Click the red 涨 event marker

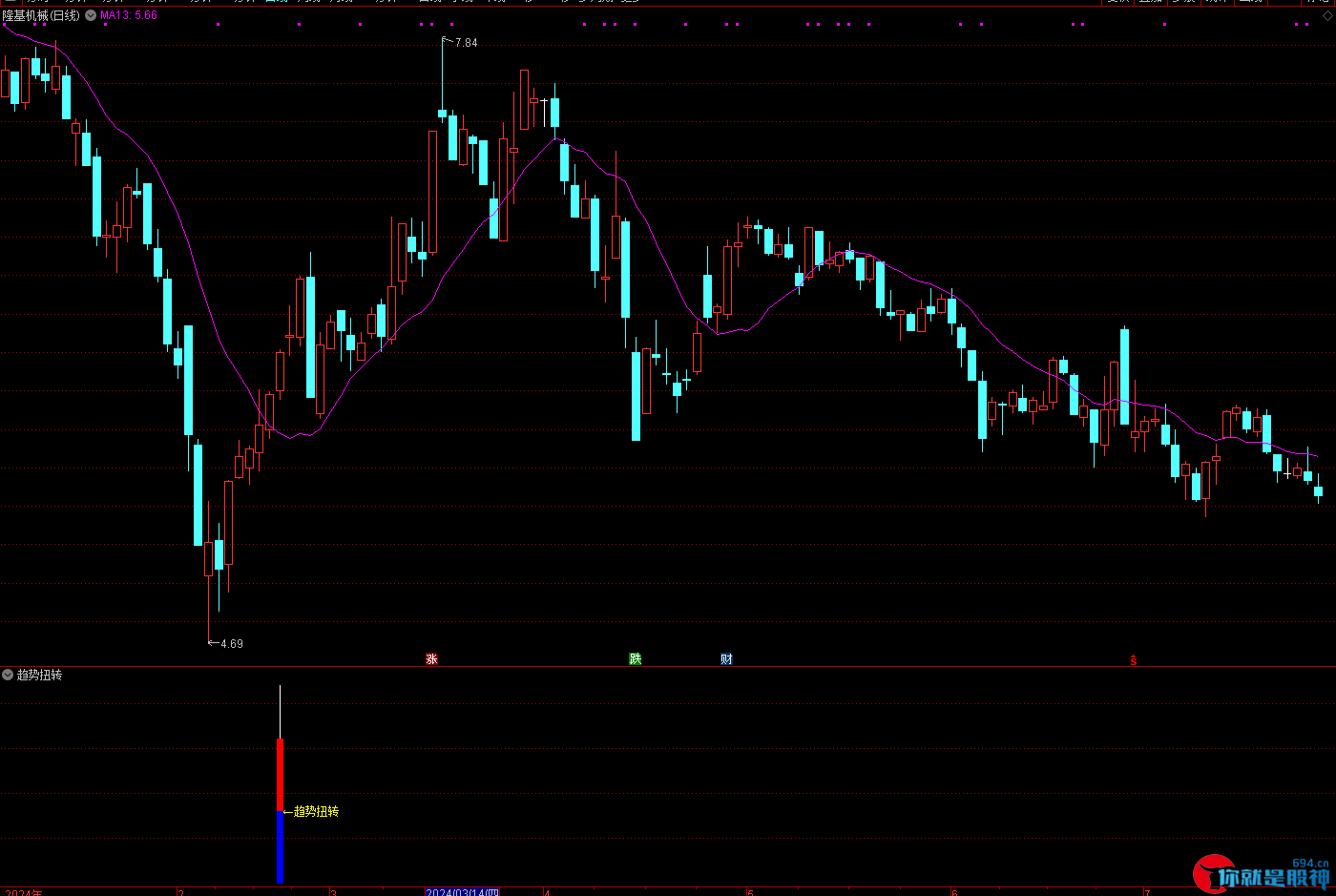tap(431, 658)
